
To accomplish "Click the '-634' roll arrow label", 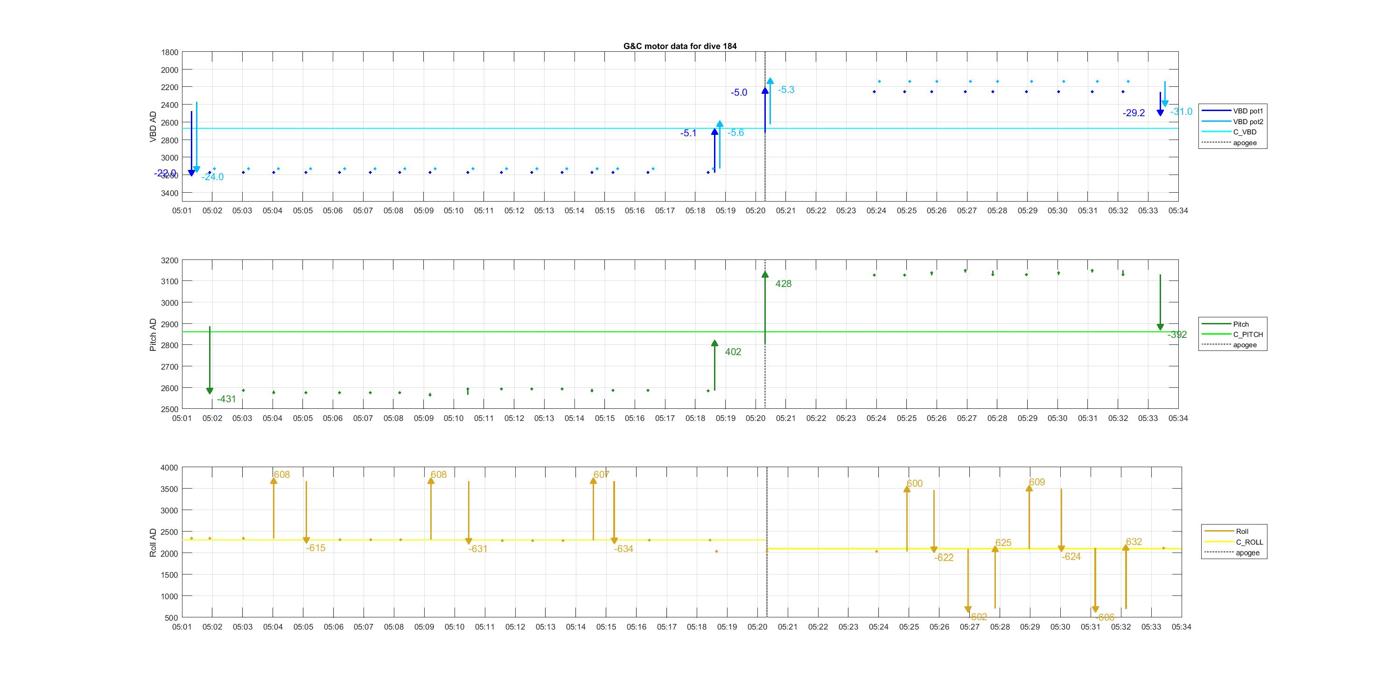I will (x=623, y=549).
